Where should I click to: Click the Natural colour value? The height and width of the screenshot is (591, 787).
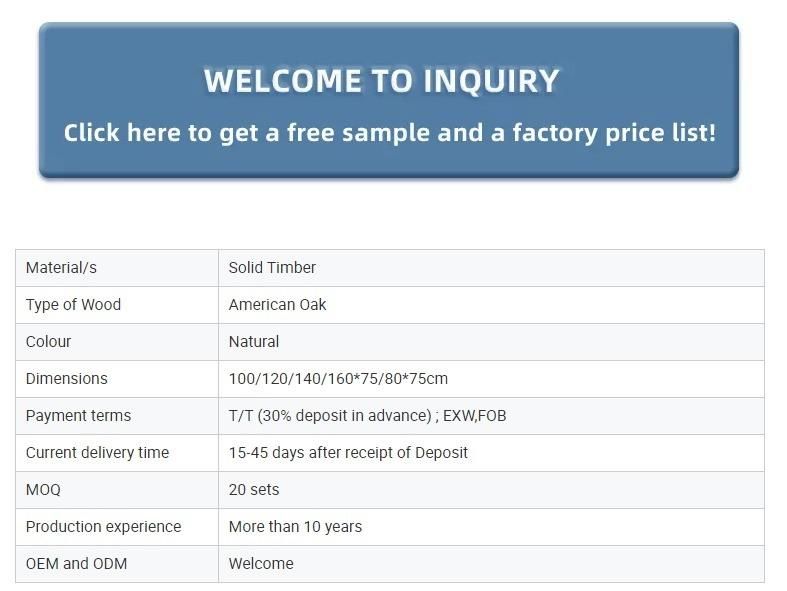[253, 341]
